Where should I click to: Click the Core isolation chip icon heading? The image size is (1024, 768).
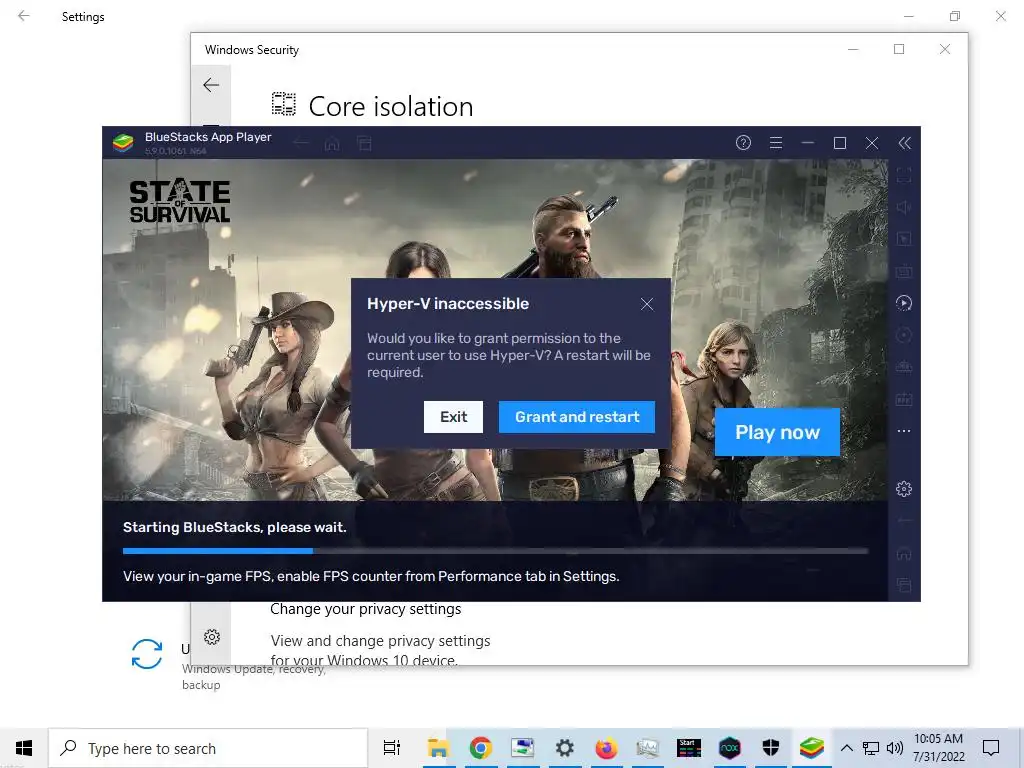pos(283,104)
